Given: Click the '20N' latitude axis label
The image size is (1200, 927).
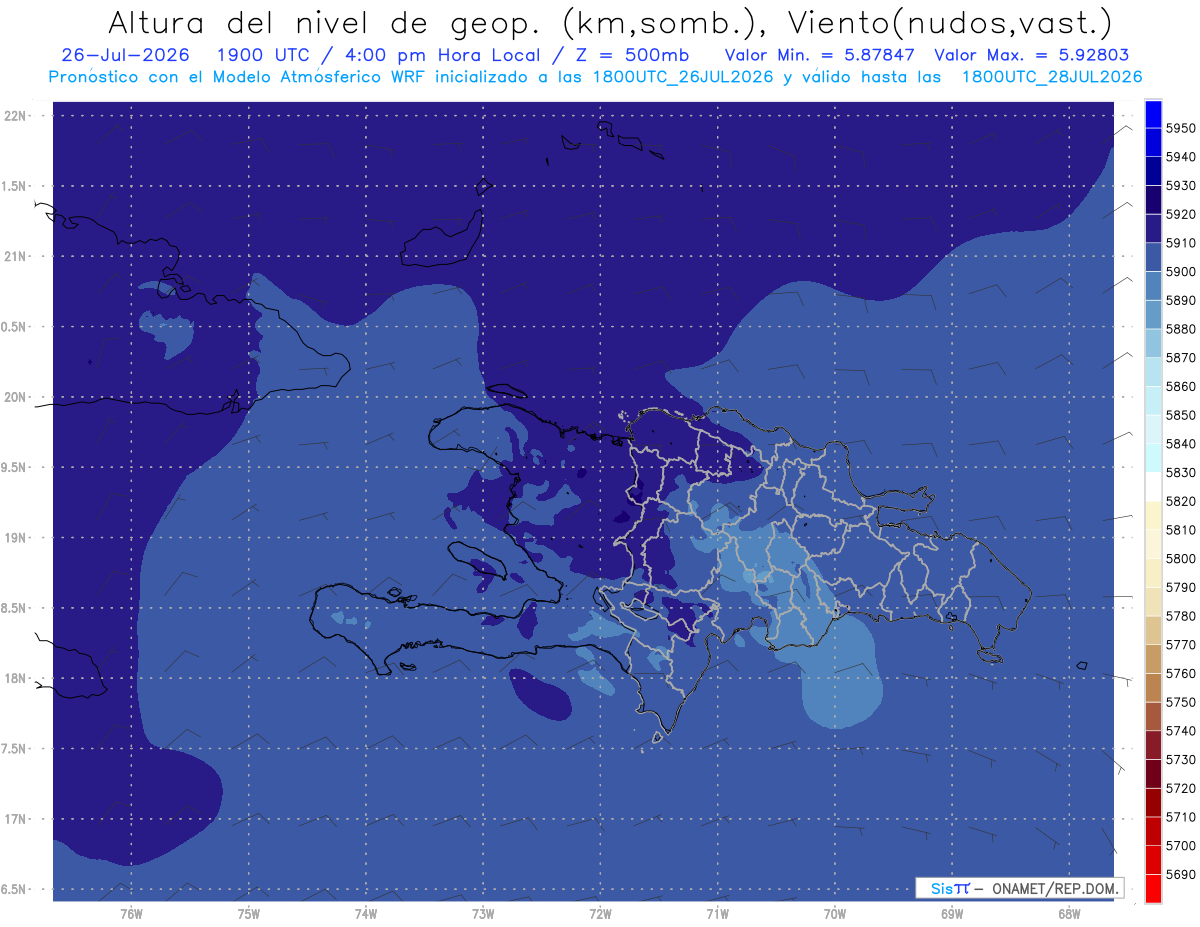Looking at the screenshot, I should tap(16, 397).
